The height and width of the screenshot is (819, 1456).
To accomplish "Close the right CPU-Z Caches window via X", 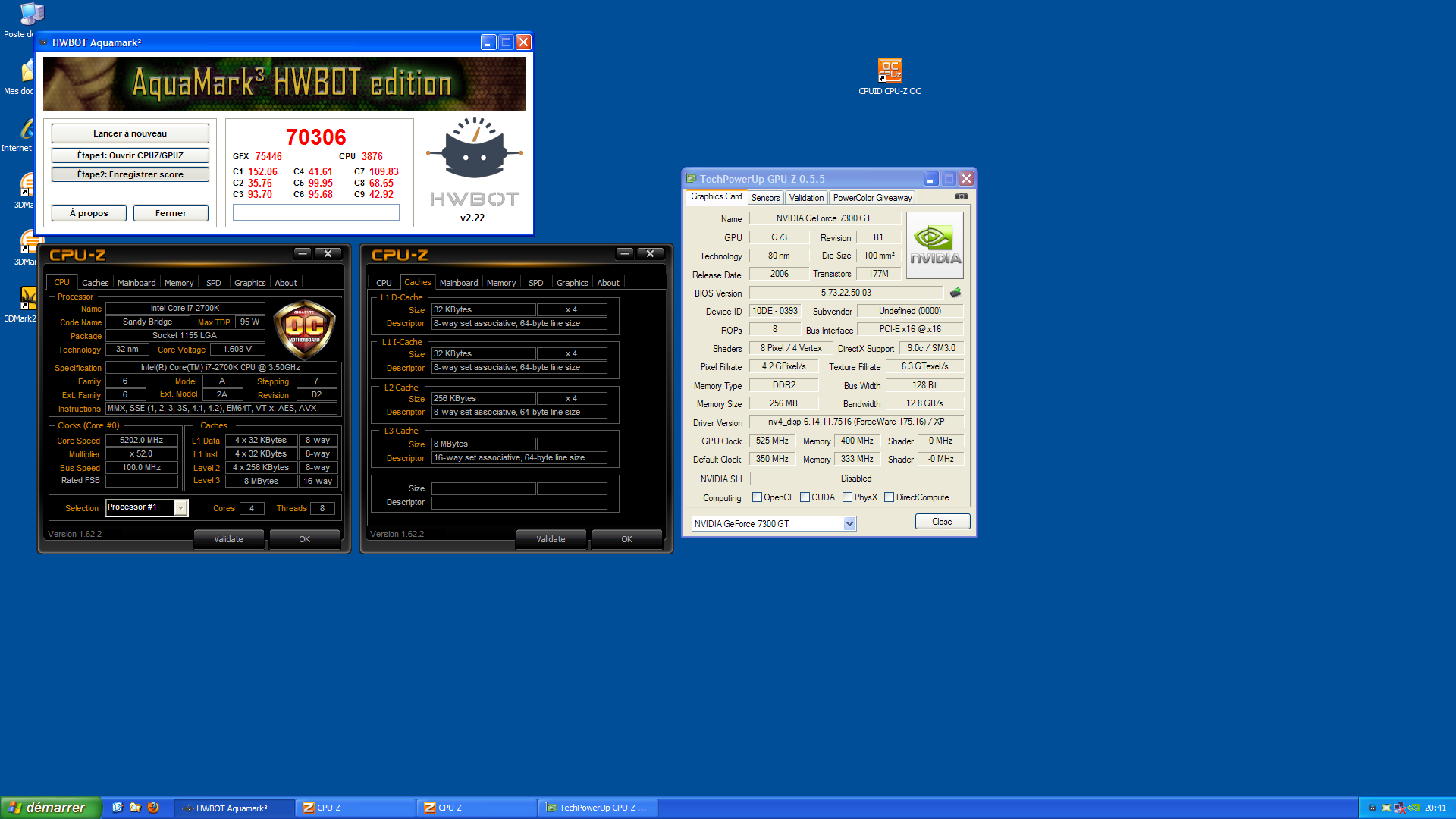I will 650,254.
